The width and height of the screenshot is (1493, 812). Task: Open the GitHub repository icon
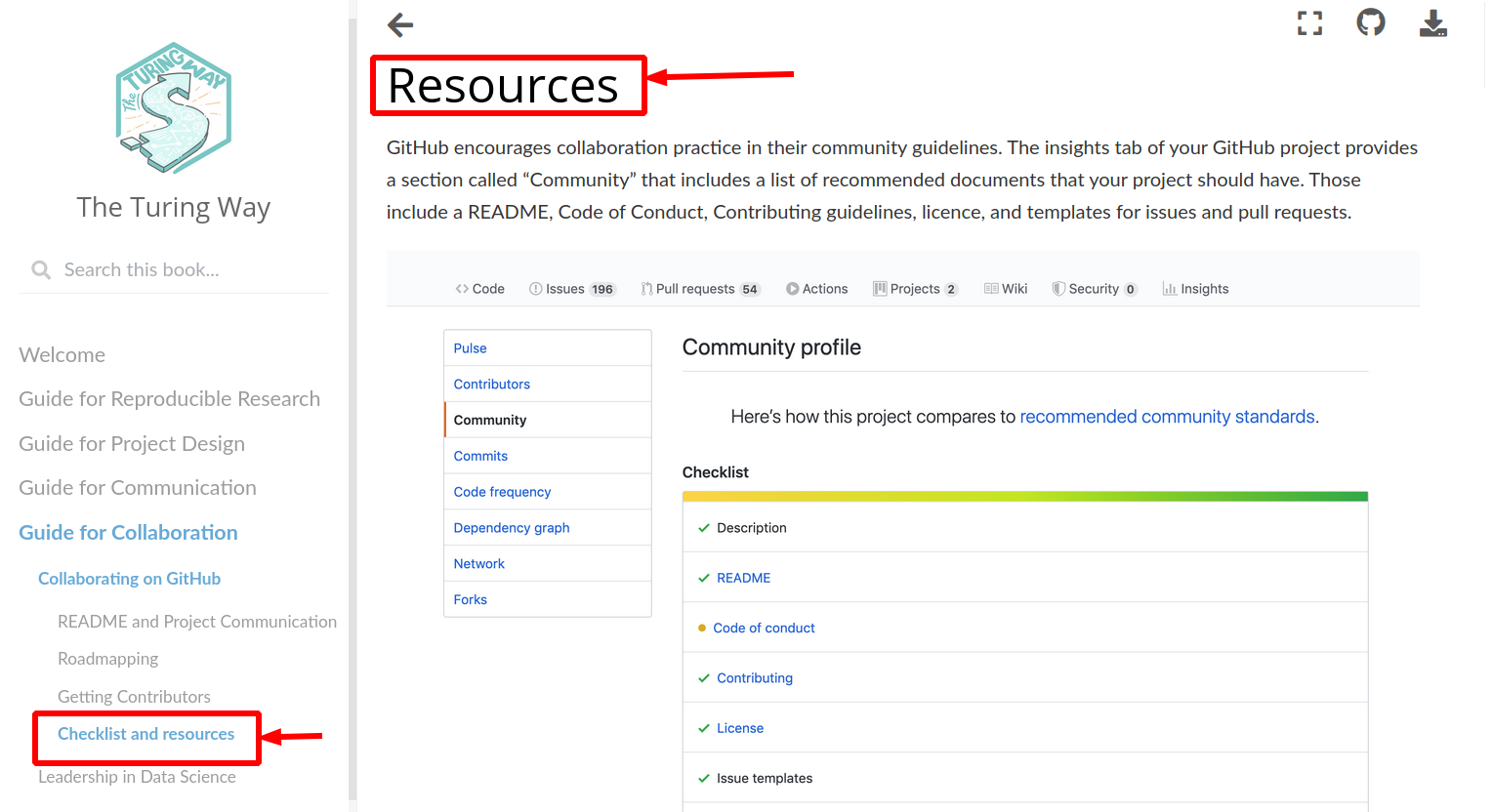[x=1371, y=22]
